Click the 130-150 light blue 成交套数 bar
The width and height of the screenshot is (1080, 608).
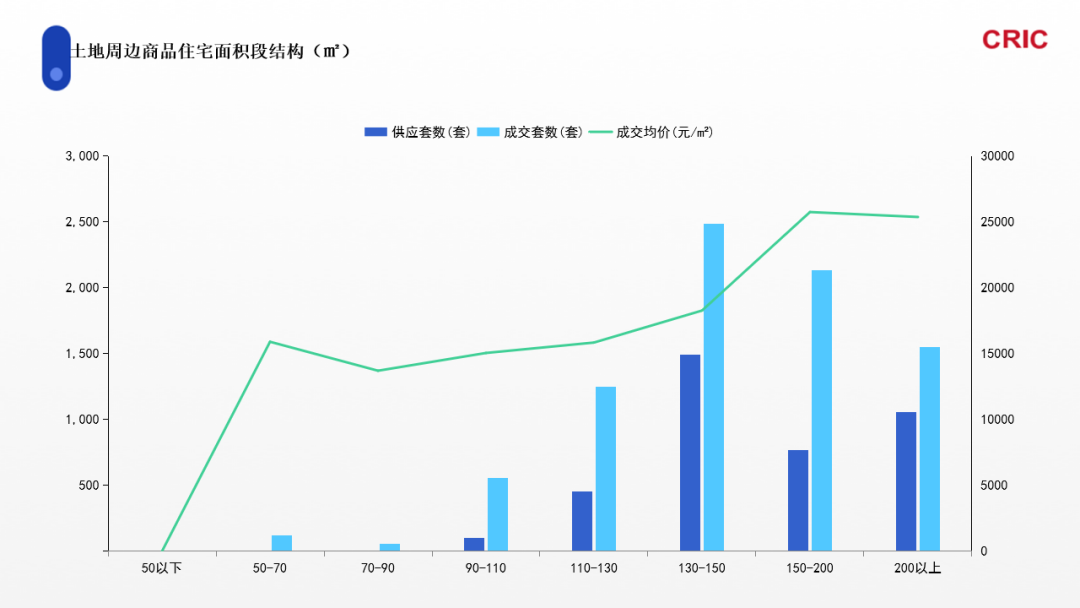tap(714, 387)
